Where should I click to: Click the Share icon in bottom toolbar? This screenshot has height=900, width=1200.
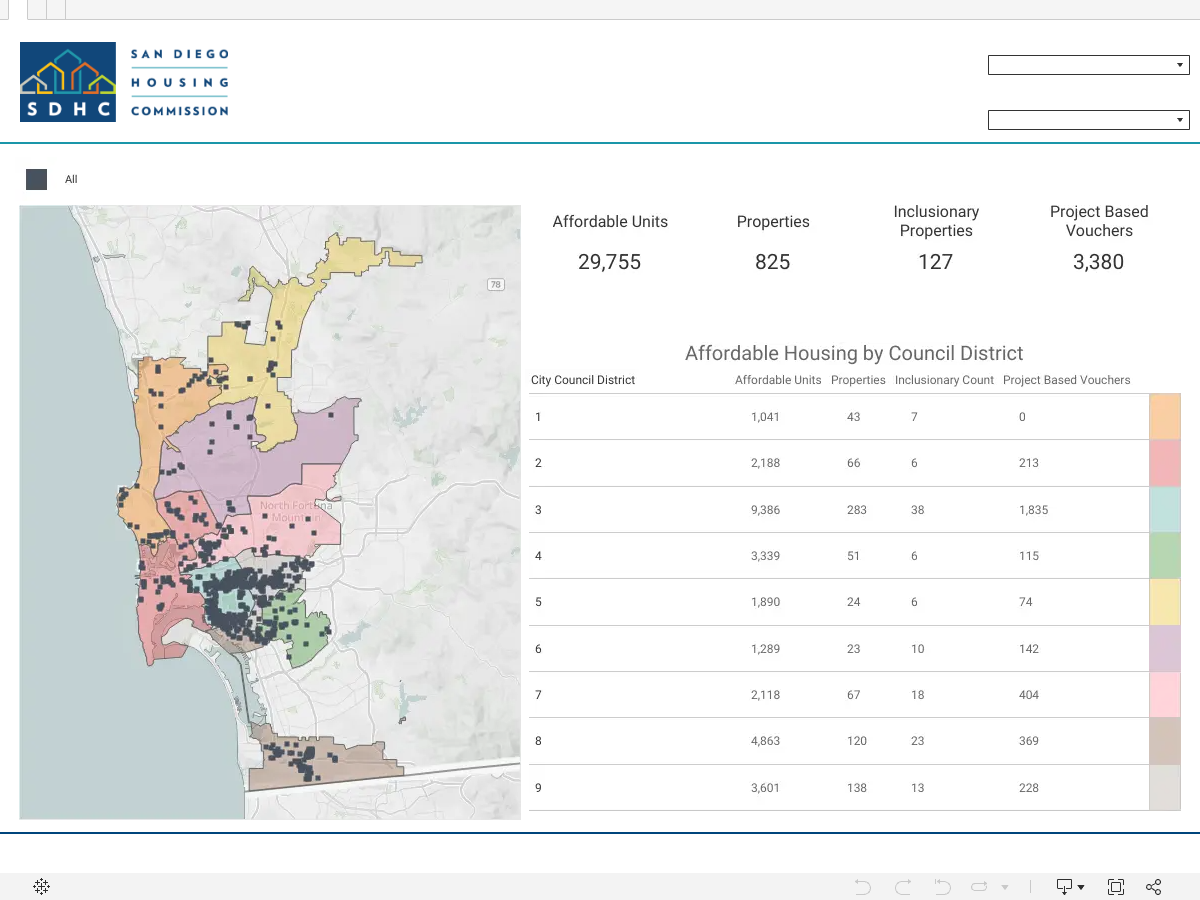[1153, 887]
